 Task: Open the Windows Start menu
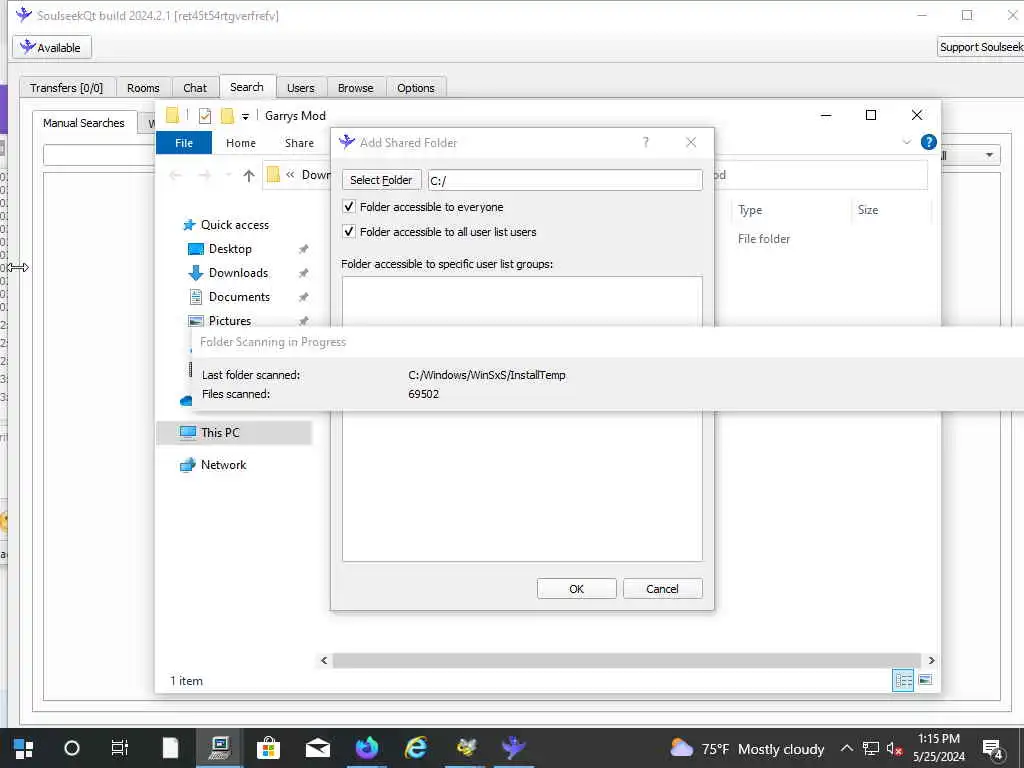point(24,748)
